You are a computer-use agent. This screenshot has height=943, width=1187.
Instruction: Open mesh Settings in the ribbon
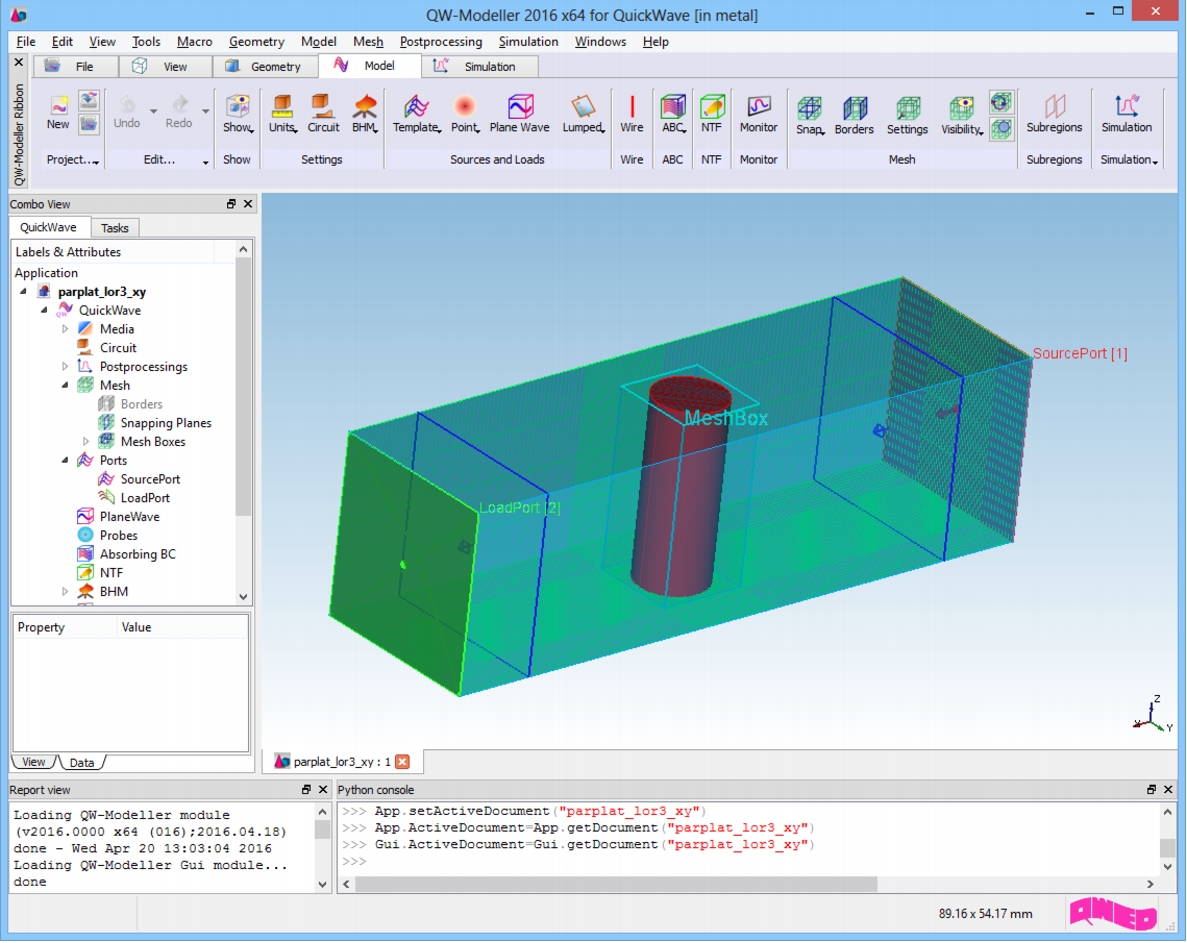(x=907, y=115)
